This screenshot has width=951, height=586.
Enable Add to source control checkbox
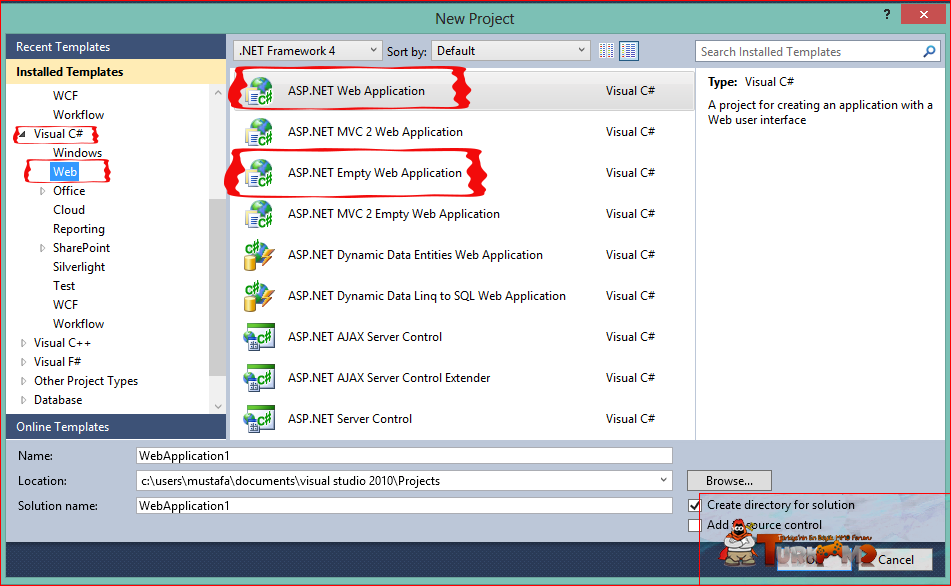tap(695, 525)
